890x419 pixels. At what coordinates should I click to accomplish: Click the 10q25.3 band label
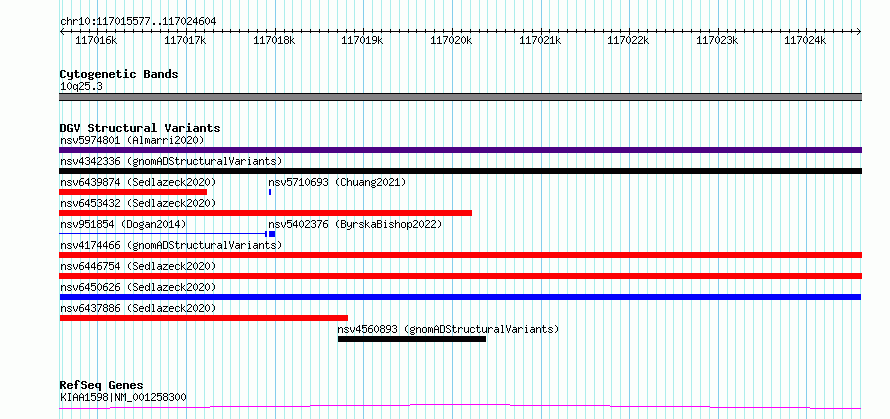(x=81, y=86)
